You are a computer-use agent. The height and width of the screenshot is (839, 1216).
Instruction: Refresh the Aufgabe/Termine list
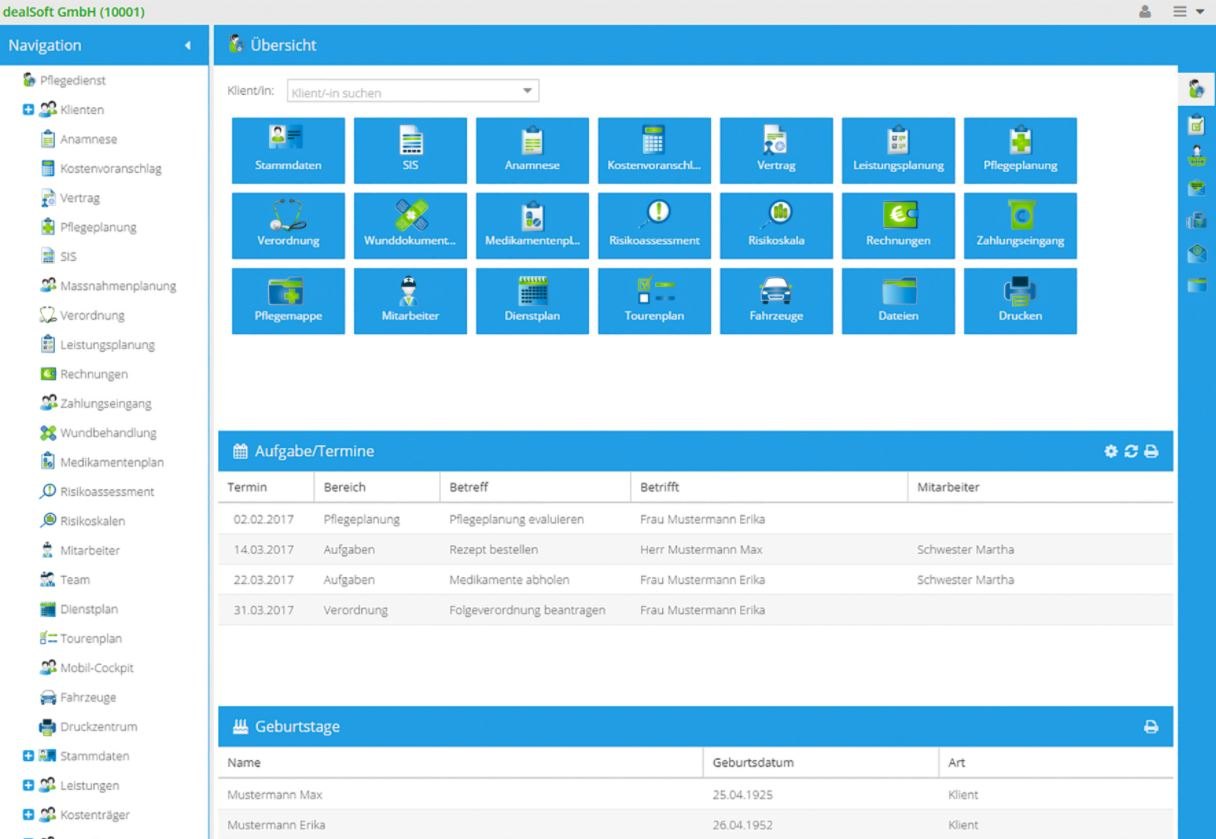(1131, 451)
